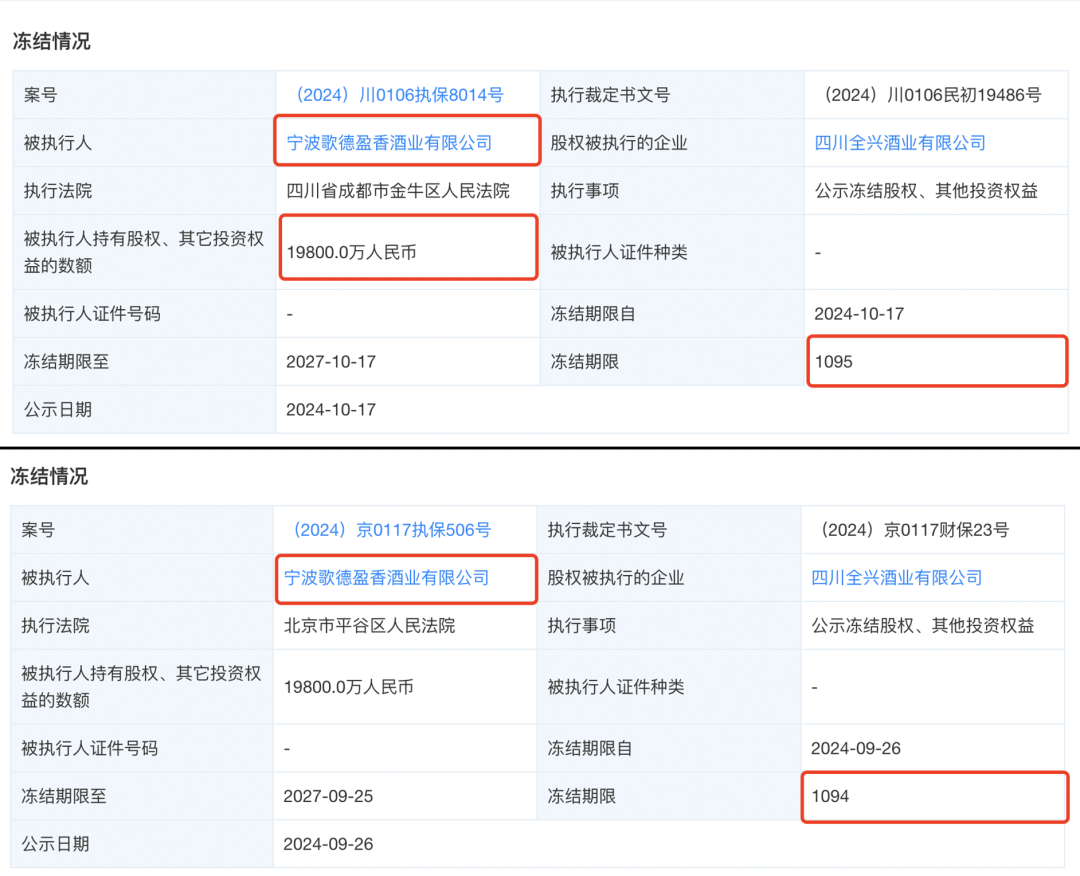Click 19800.0万人民币 amount in top table
1080x876 pixels.
(351, 252)
